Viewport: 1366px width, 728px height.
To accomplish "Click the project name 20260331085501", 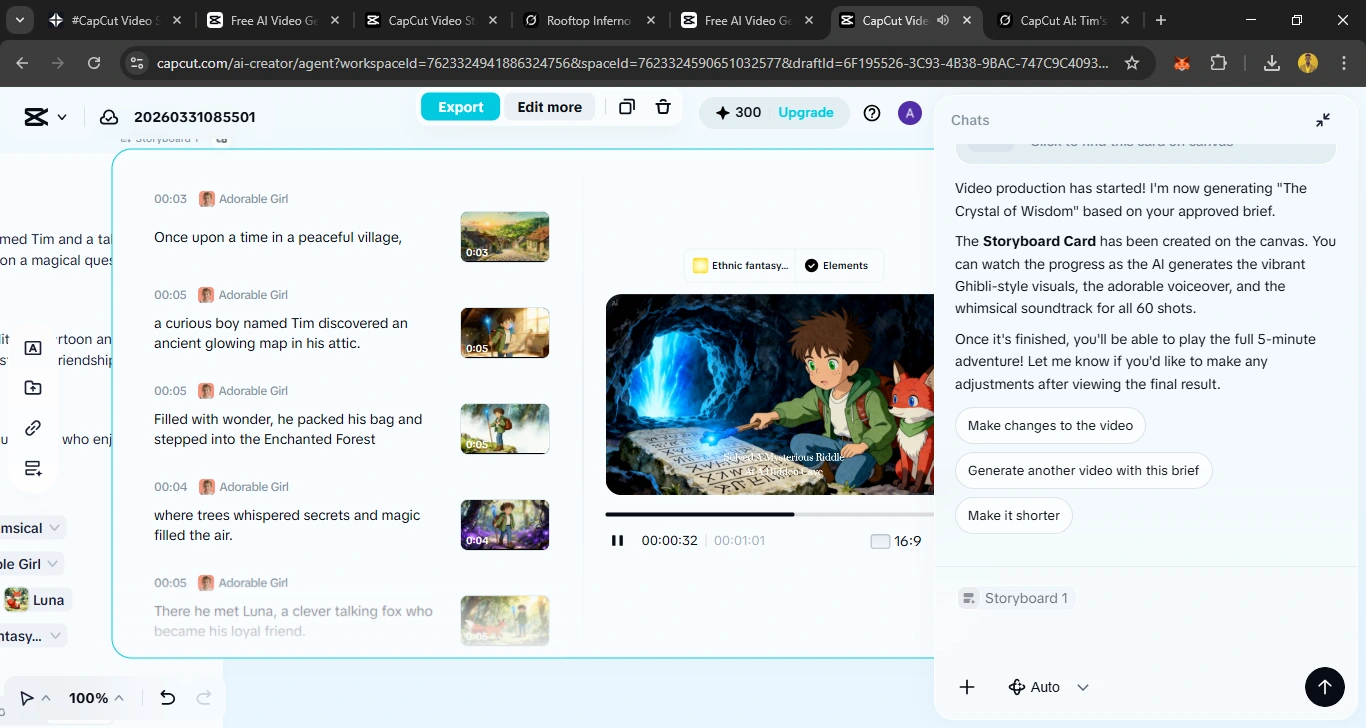I will coord(195,117).
